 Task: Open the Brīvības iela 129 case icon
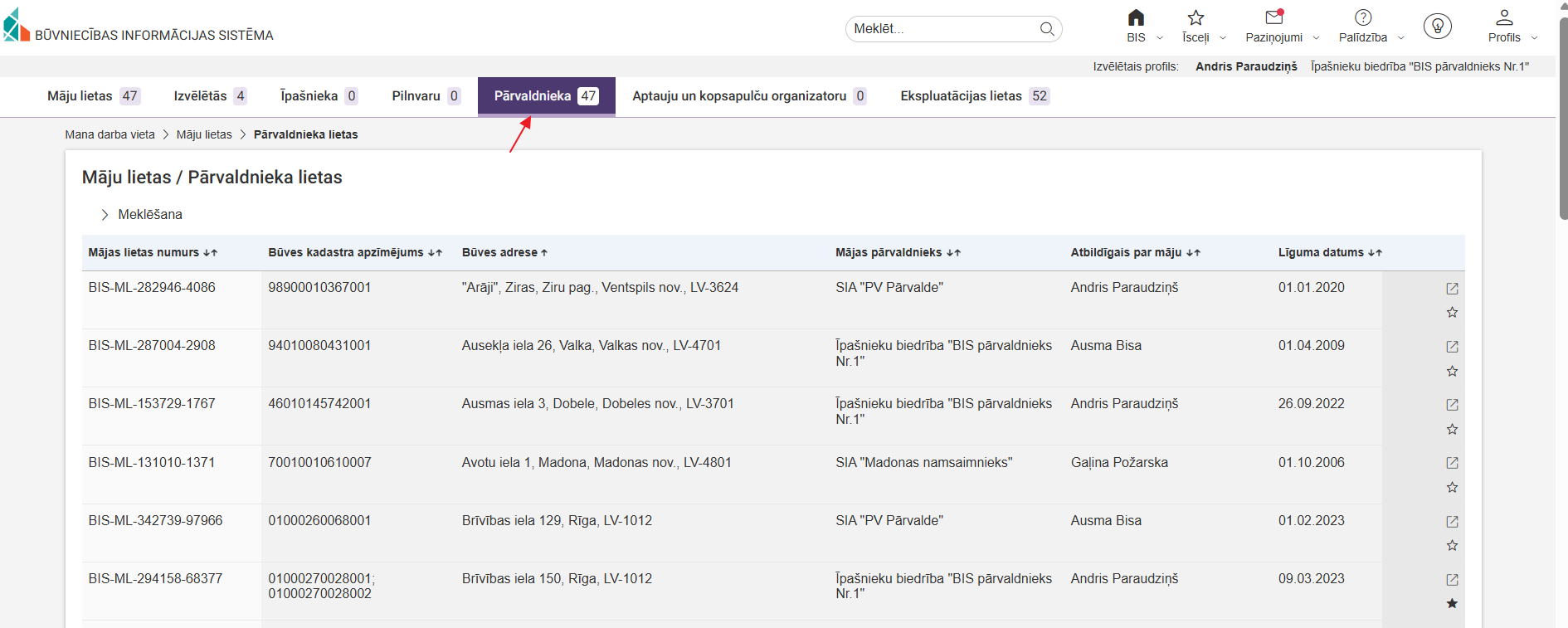[x=1452, y=522]
